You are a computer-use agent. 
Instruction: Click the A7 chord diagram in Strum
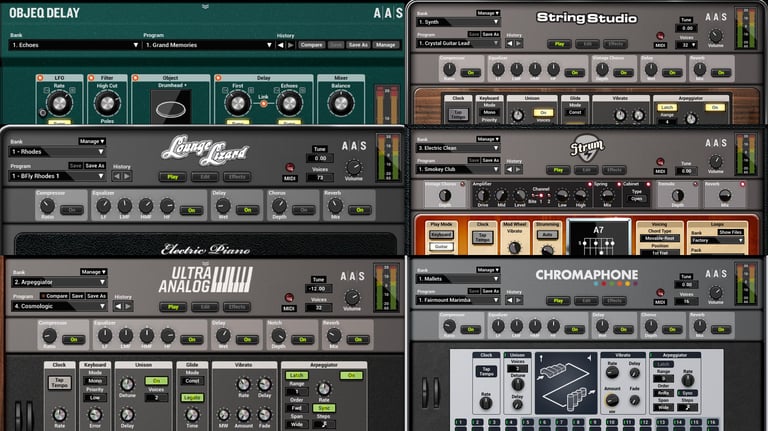598,238
